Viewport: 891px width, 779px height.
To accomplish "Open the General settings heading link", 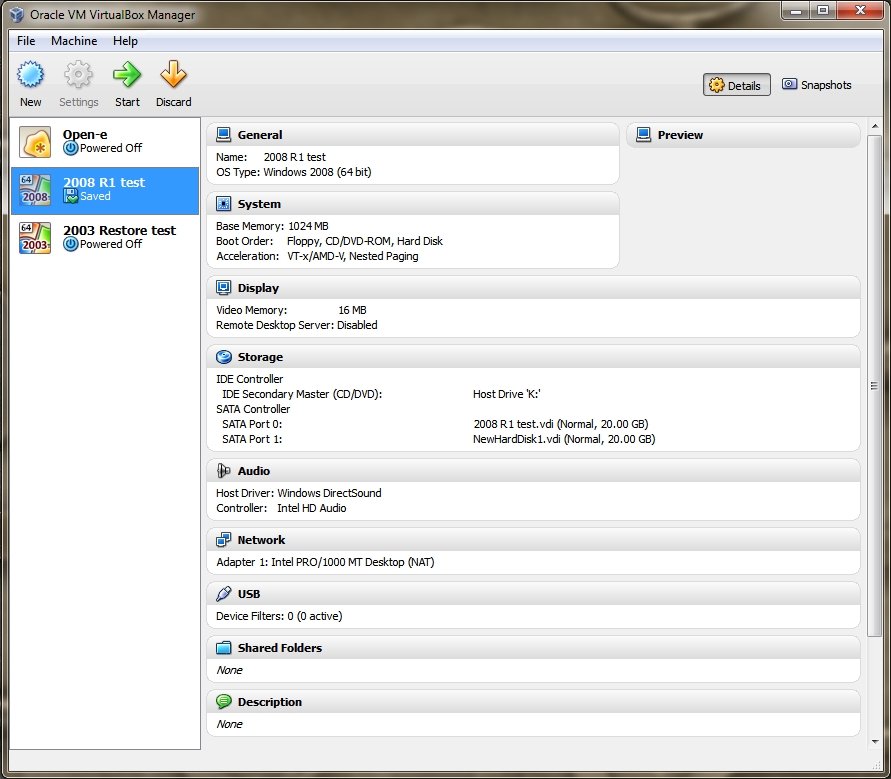I will coord(260,135).
